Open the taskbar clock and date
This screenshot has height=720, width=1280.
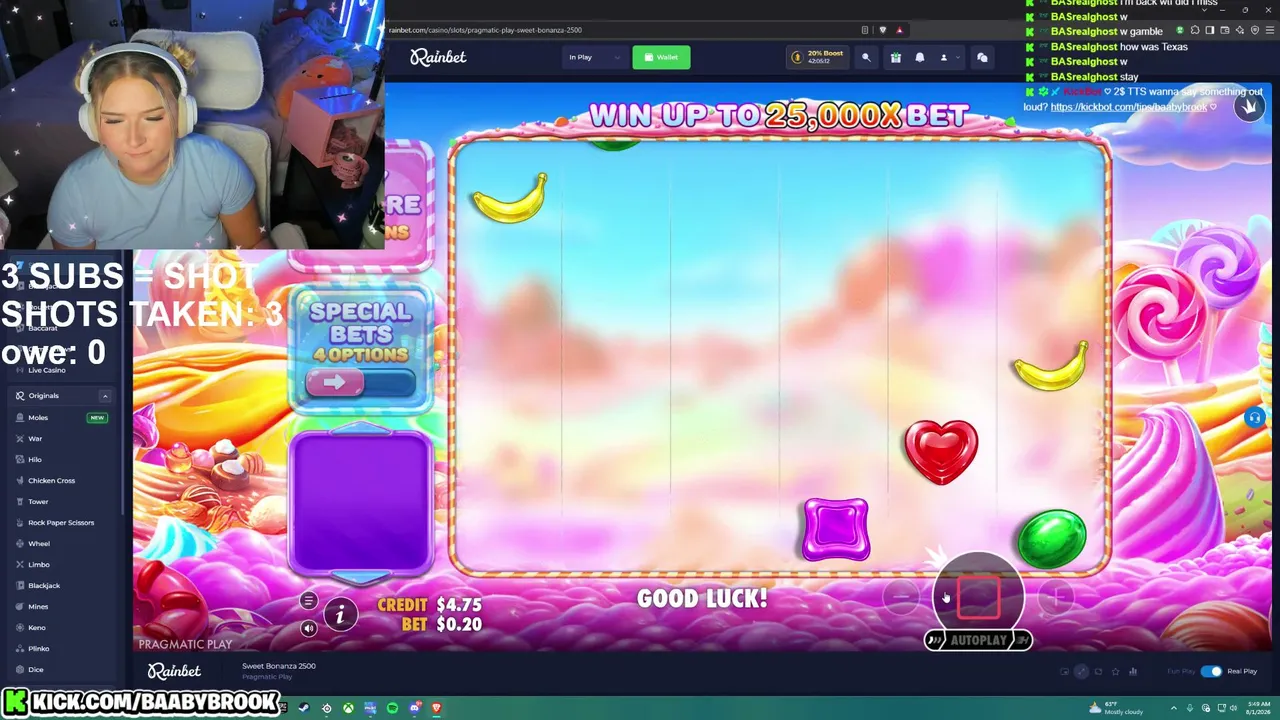coord(1256,708)
